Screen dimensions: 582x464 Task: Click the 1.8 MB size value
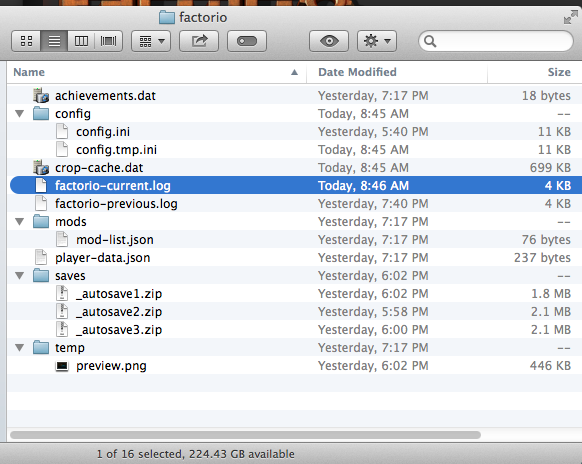551,294
